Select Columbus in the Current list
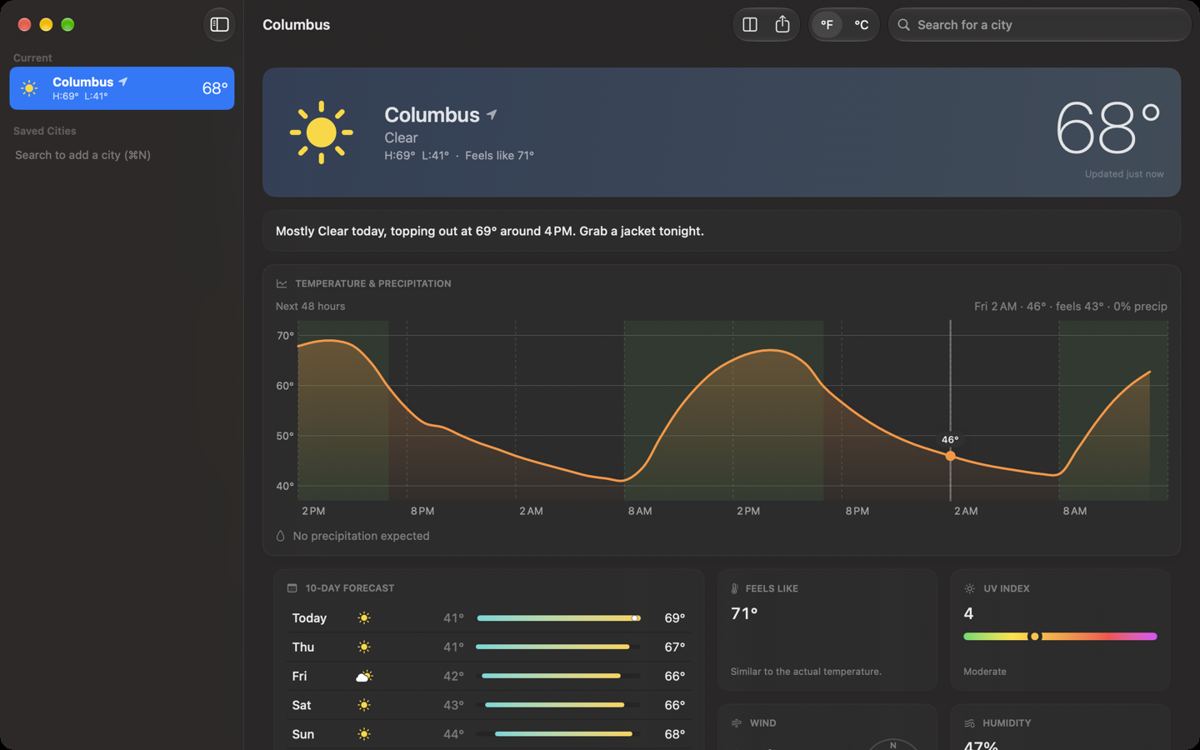Image resolution: width=1200 pixels, height=750 pixels. [122, 88]
